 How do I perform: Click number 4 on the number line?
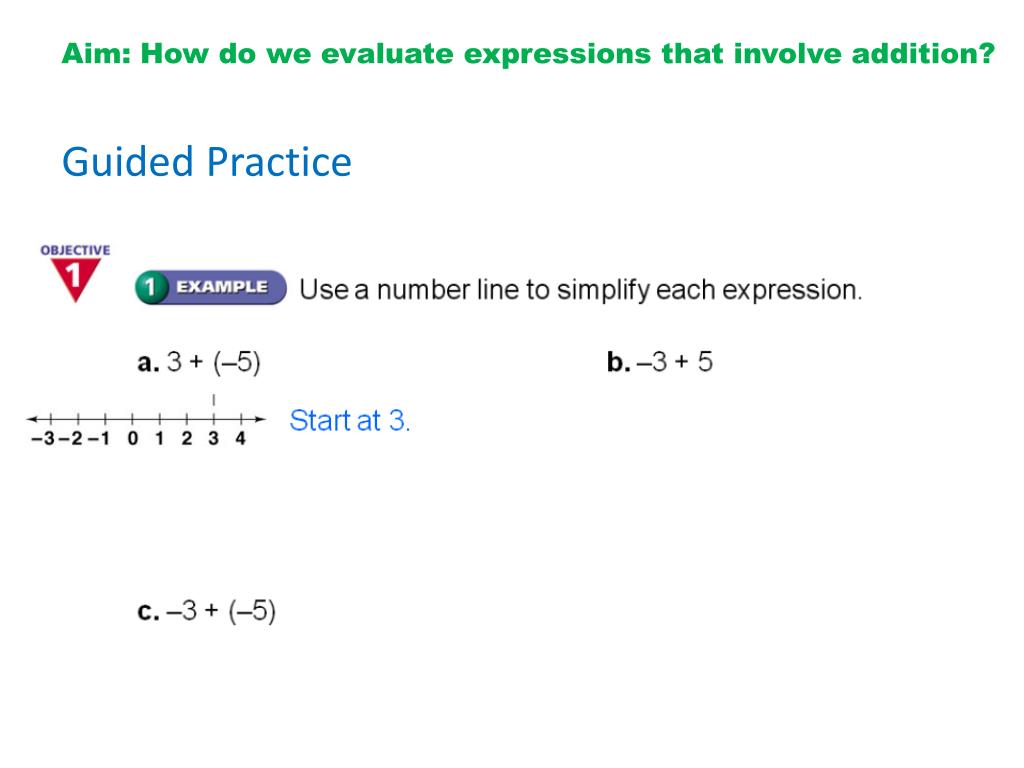click(240, 439)
